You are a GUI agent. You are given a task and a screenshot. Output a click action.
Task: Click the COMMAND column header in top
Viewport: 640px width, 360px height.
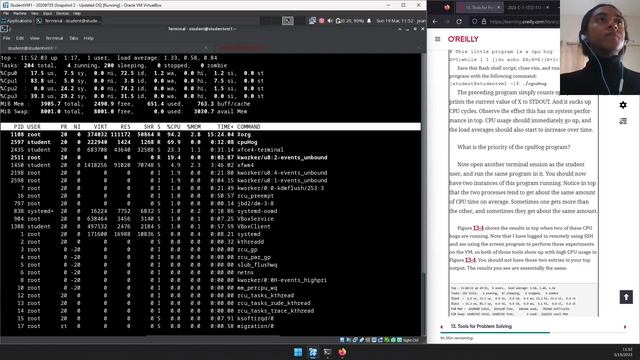(x=248, y=127)
